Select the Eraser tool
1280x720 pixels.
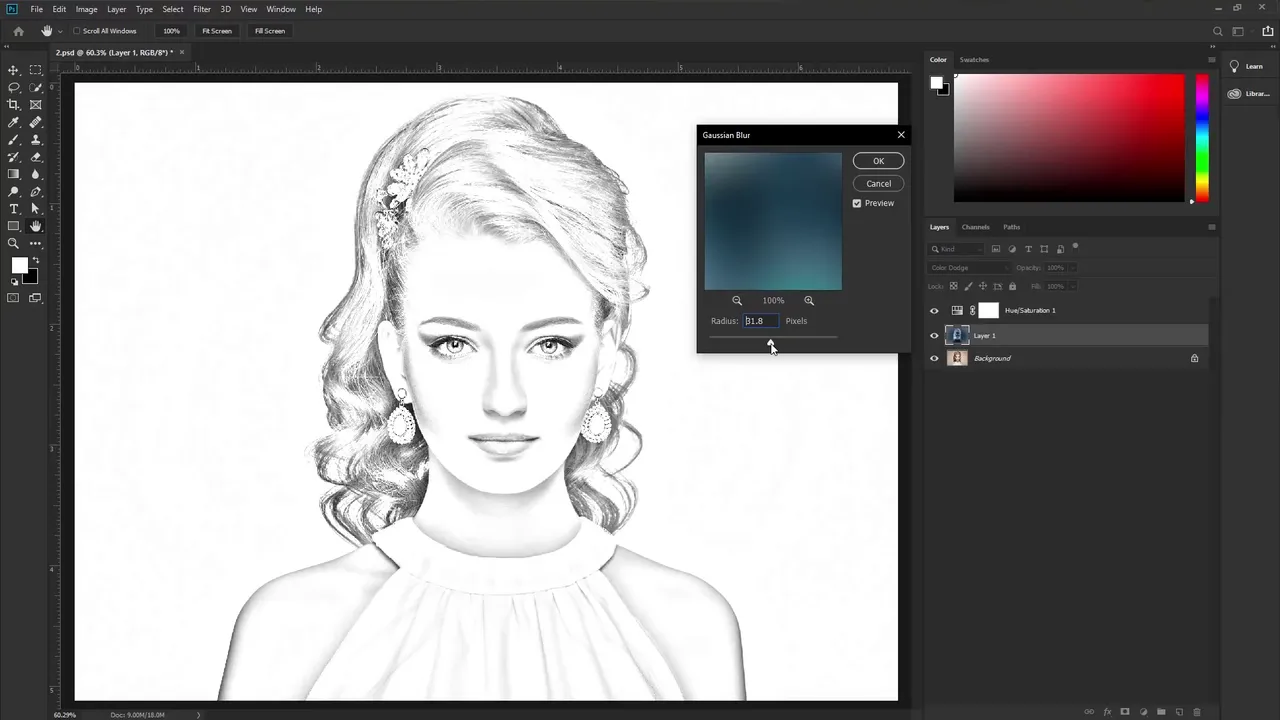point(36,157)
